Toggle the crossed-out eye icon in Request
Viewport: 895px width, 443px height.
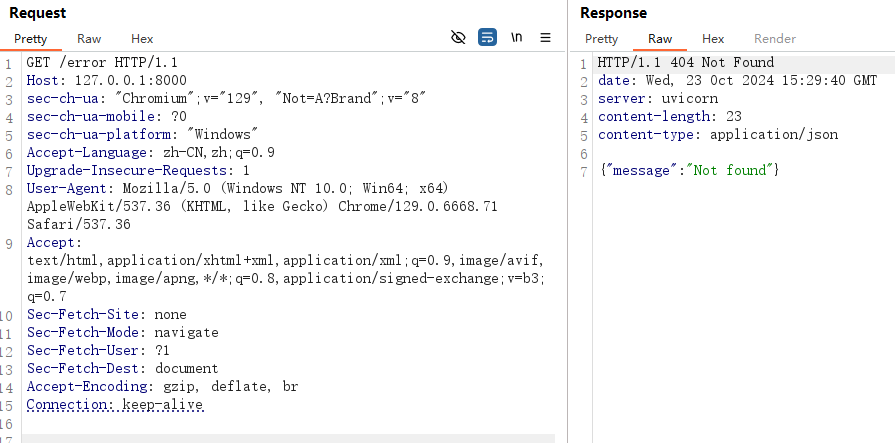click(458, 38)
